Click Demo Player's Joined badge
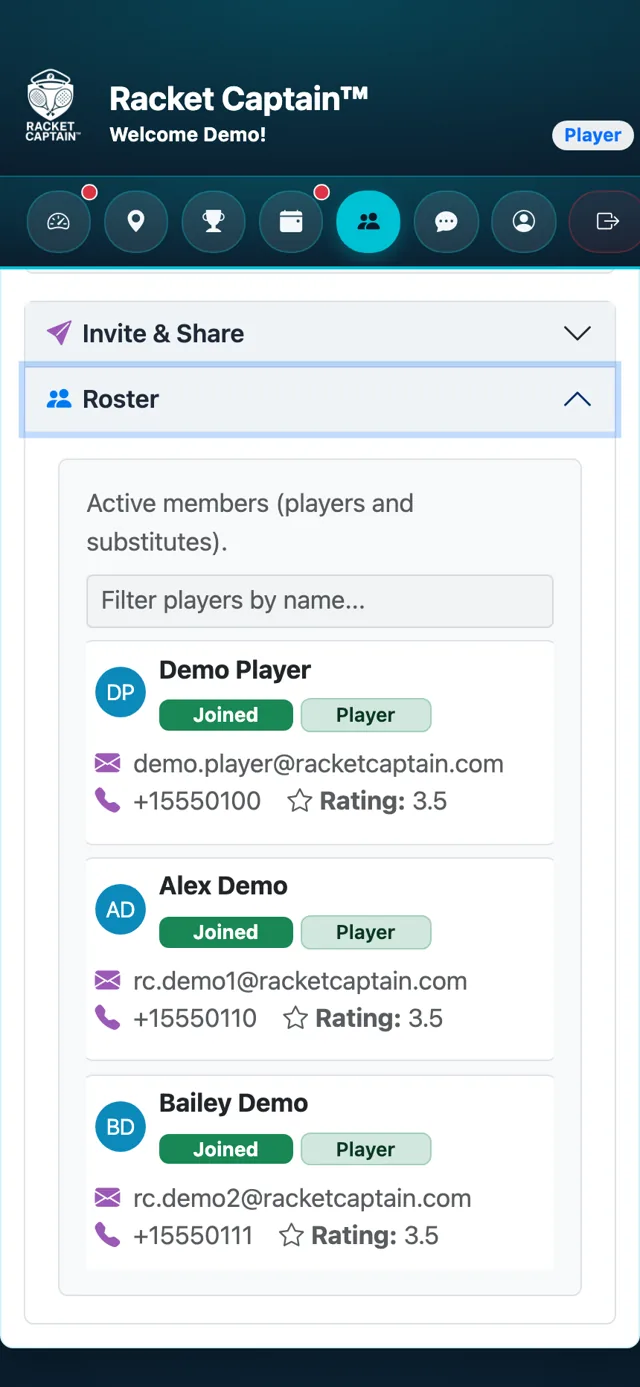The image size is (640, 1387). [x=226, y=715]
